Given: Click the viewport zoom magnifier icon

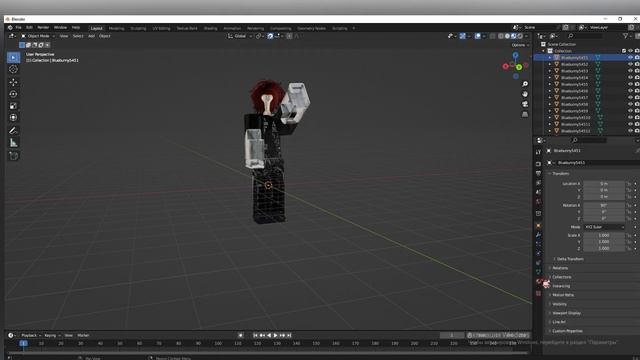Looking at the screenshot, I should point(525,84).
